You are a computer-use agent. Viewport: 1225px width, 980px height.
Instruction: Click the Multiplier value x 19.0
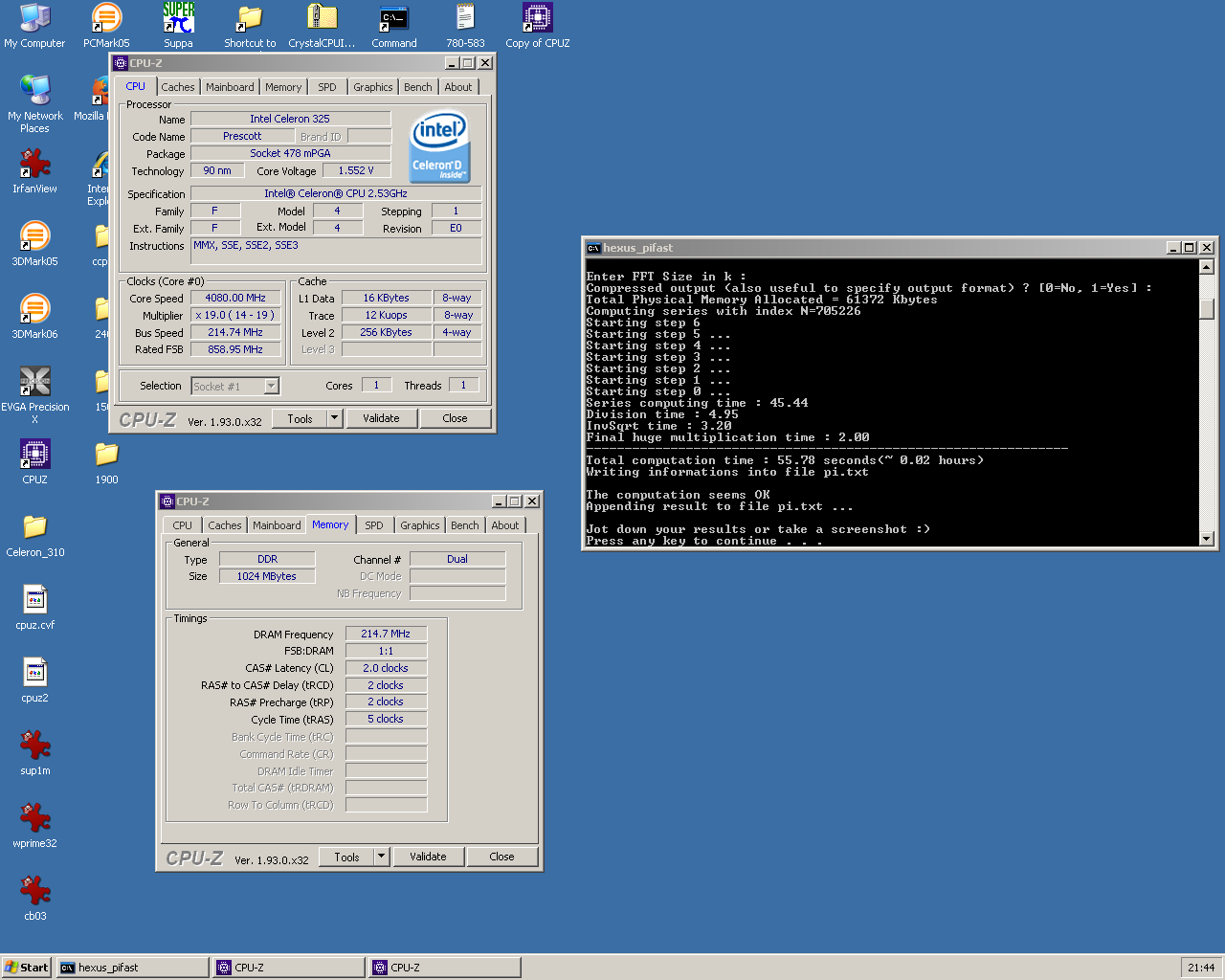tap(235, 315)
